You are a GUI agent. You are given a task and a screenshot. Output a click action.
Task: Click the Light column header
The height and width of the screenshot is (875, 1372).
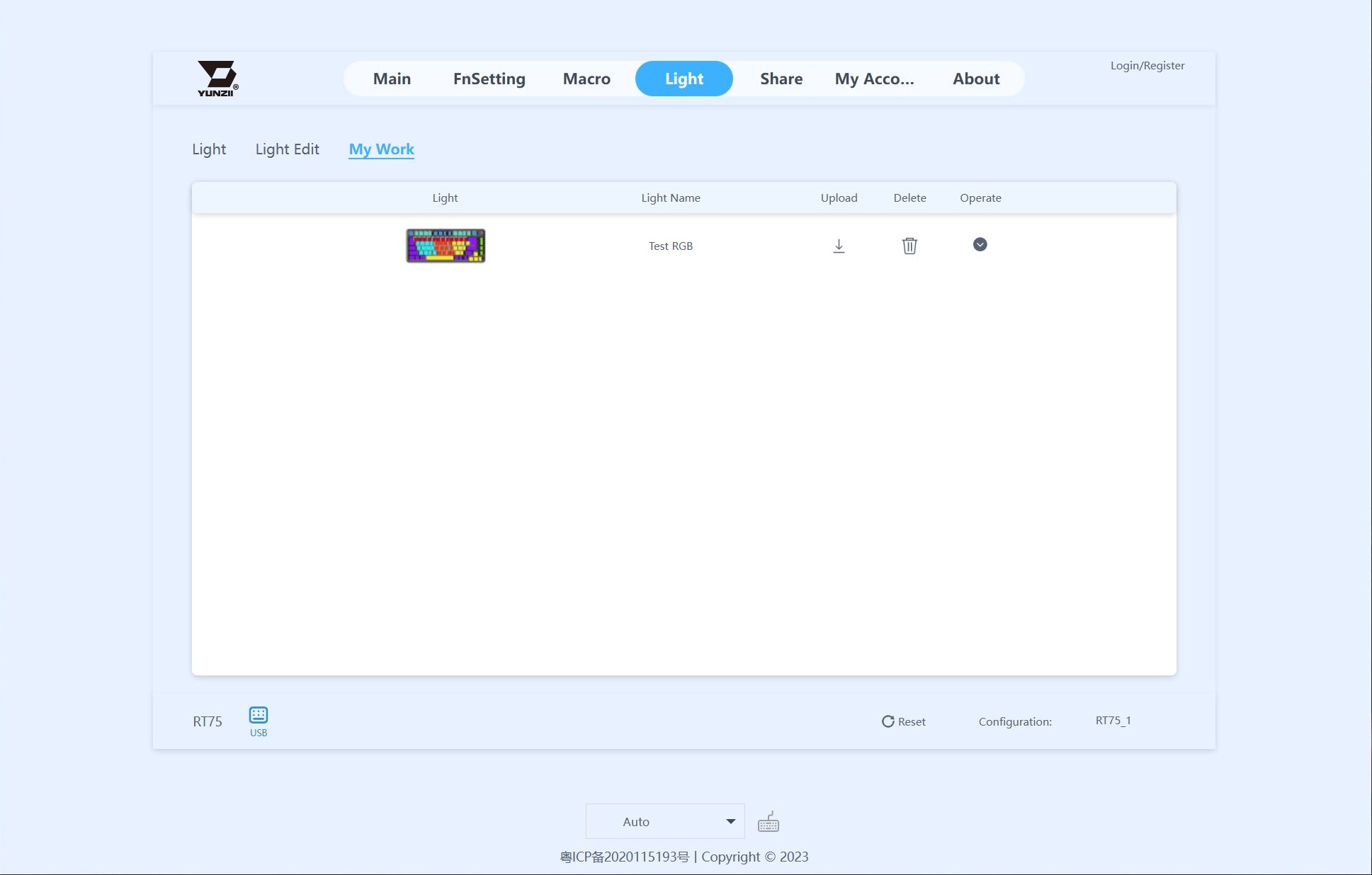(445, 198)
